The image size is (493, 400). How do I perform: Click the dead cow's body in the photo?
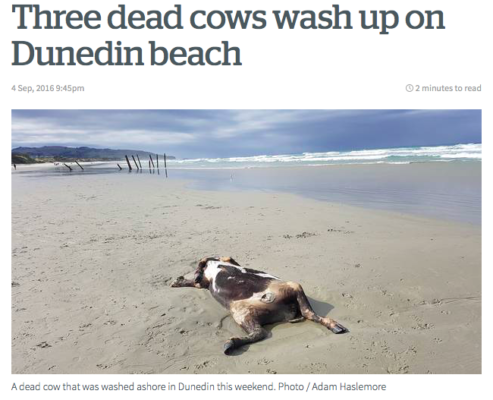click(x=253, y=293)
